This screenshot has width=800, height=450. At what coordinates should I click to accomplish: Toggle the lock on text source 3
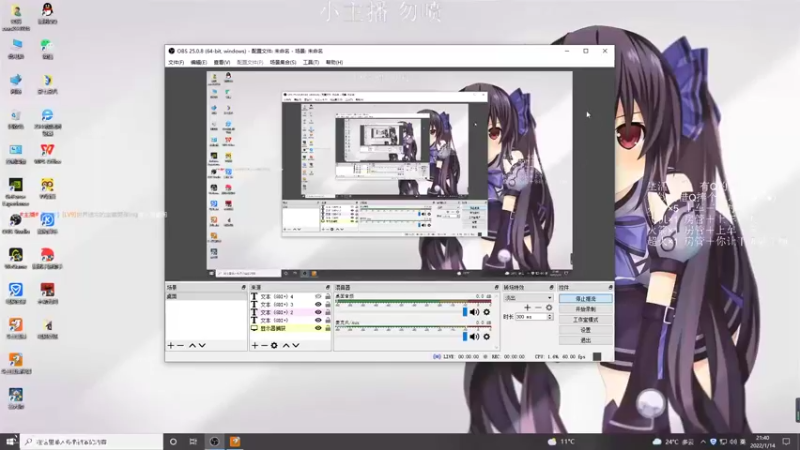(328, 305)
